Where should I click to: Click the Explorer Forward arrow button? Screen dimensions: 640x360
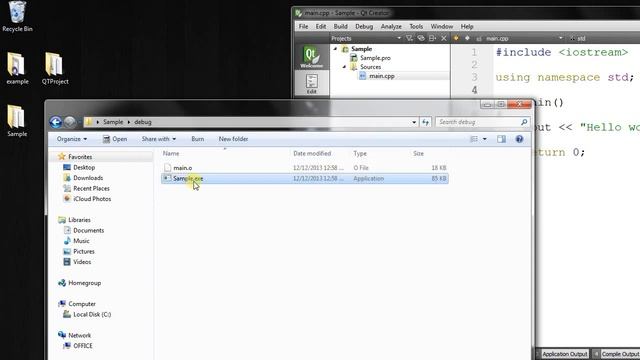[x=70, y=122]
